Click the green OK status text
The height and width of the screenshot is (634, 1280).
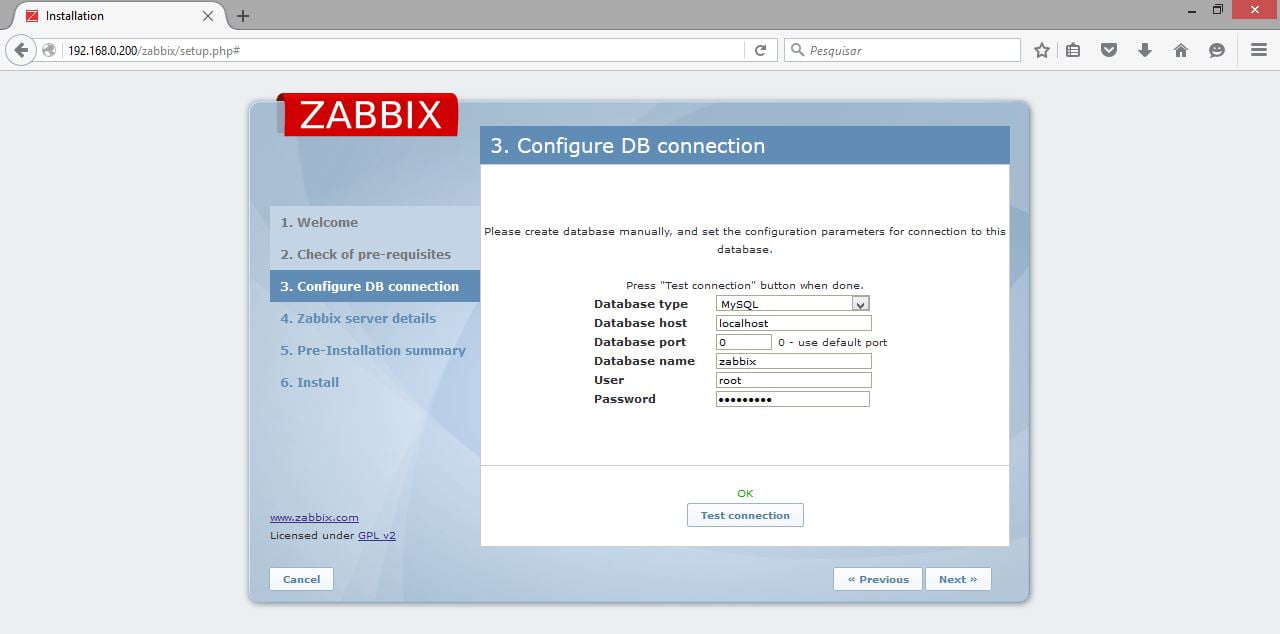point(745,493)
